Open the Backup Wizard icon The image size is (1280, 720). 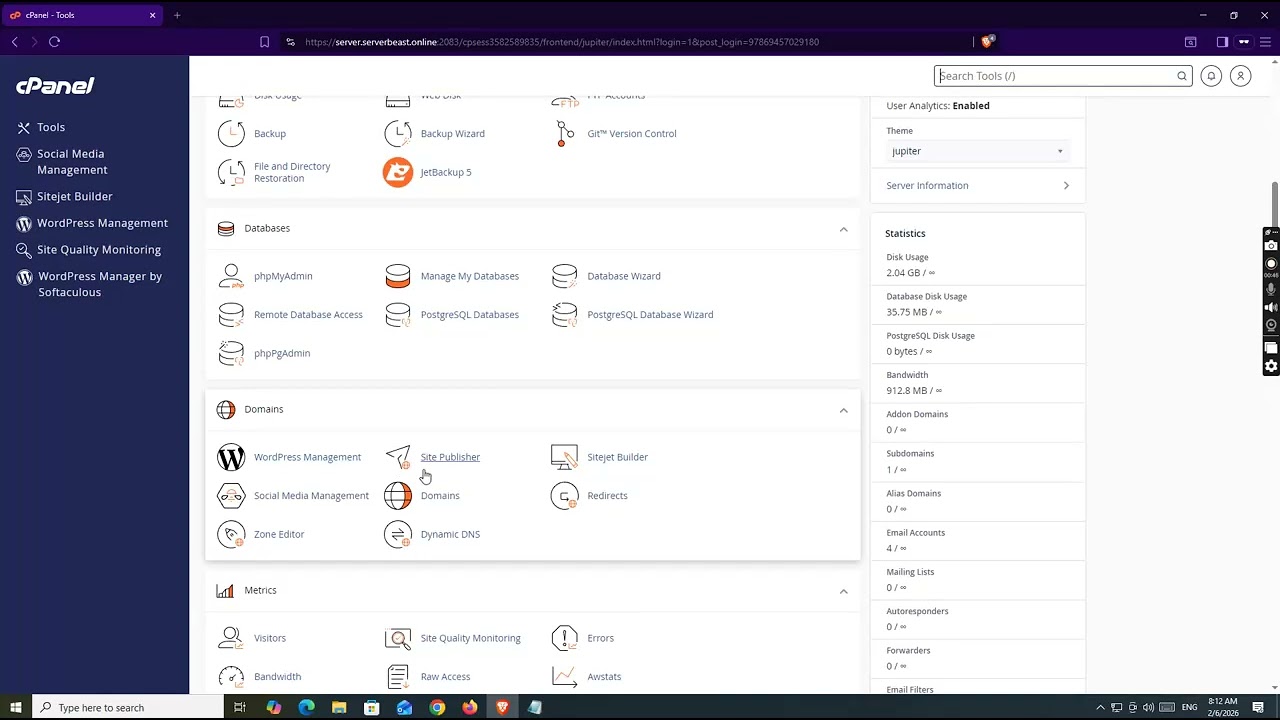tap(398, 133)
